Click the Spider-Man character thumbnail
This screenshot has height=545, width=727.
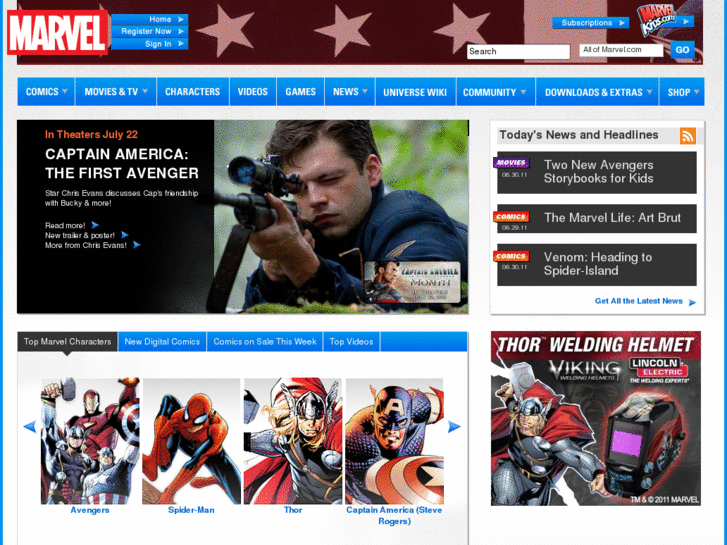191,441
